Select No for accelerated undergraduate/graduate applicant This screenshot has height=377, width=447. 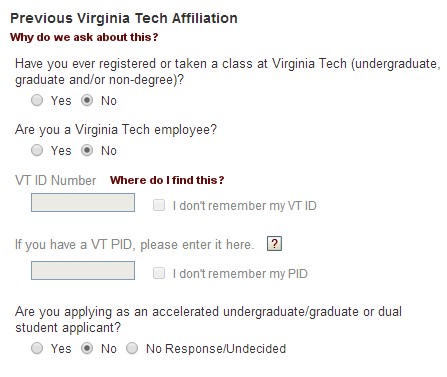pos(87,348)
